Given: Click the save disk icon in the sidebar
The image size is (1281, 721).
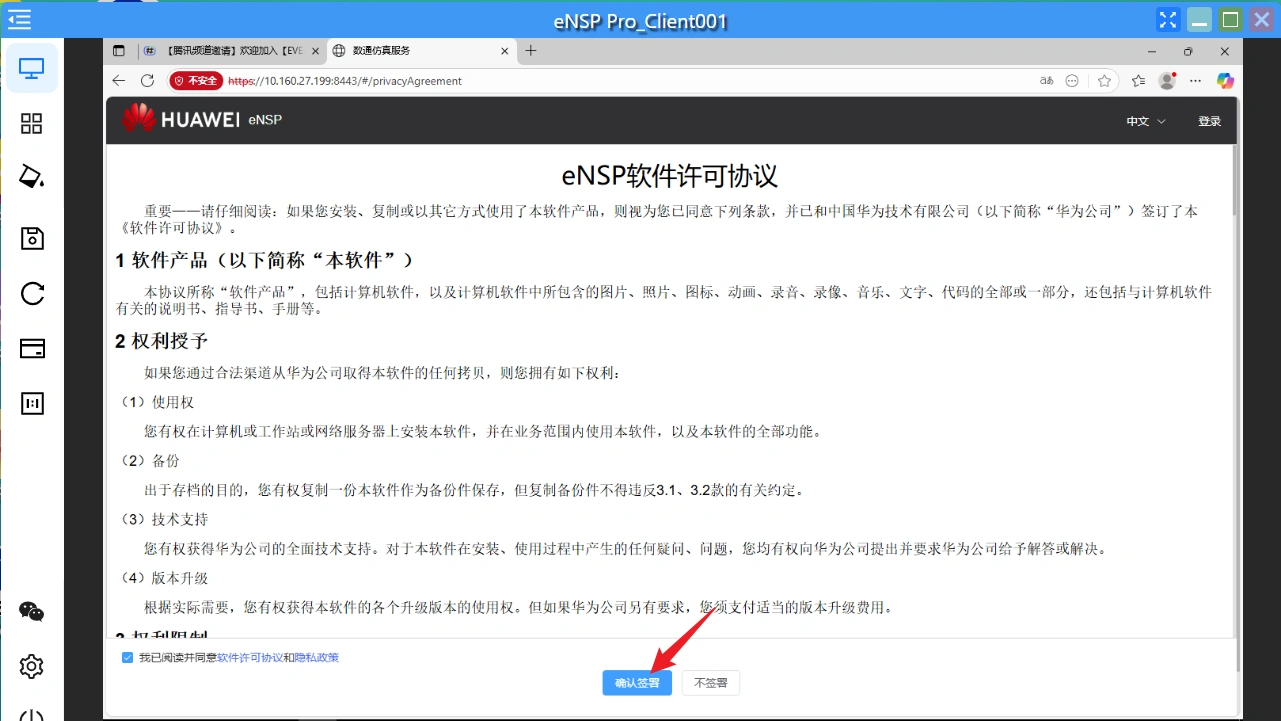Looking at the screenshot, I should tap(32, 238).
